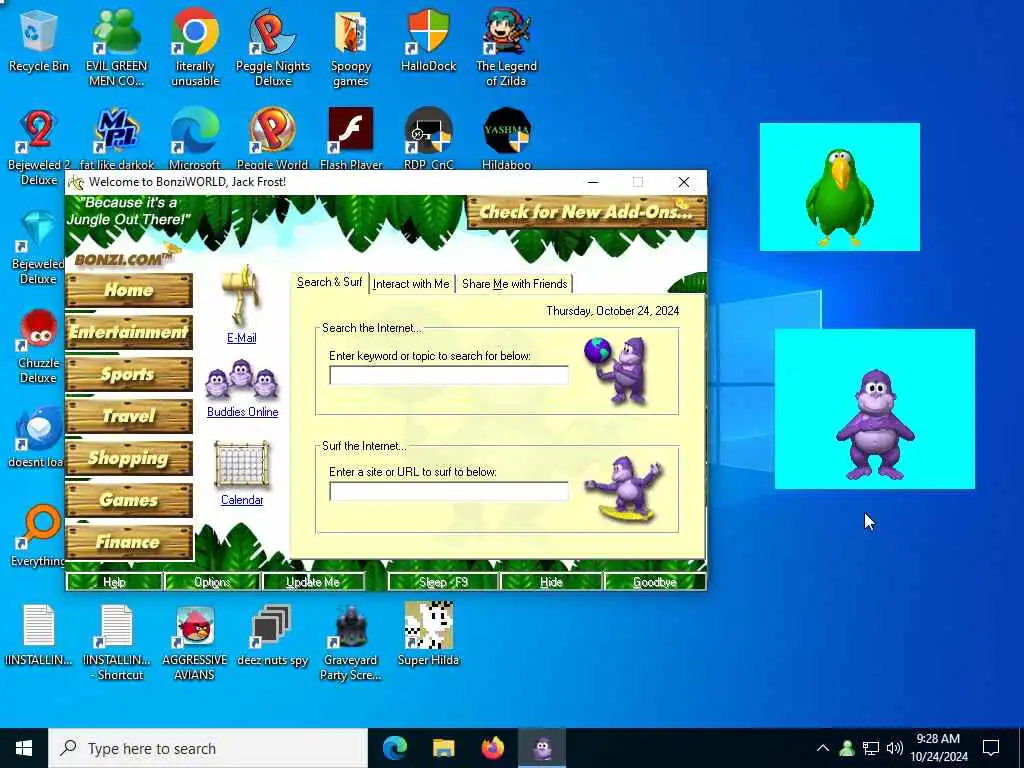The width and height of the screenshot is (1024, 768).
Task: Open Microsoft Edge from the taskbar
Action: (x=394, y=748)
